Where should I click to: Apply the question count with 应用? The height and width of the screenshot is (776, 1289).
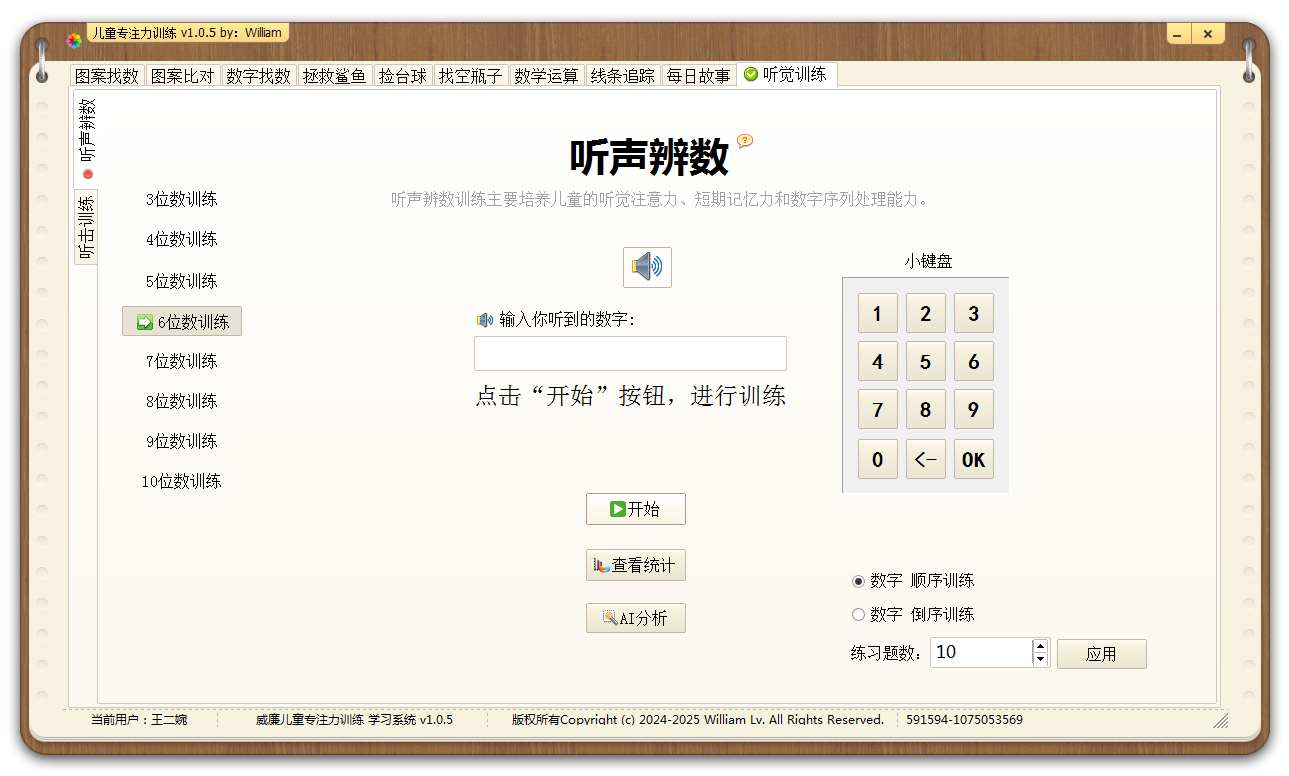pyautogui.click(x=1101, y=654)
